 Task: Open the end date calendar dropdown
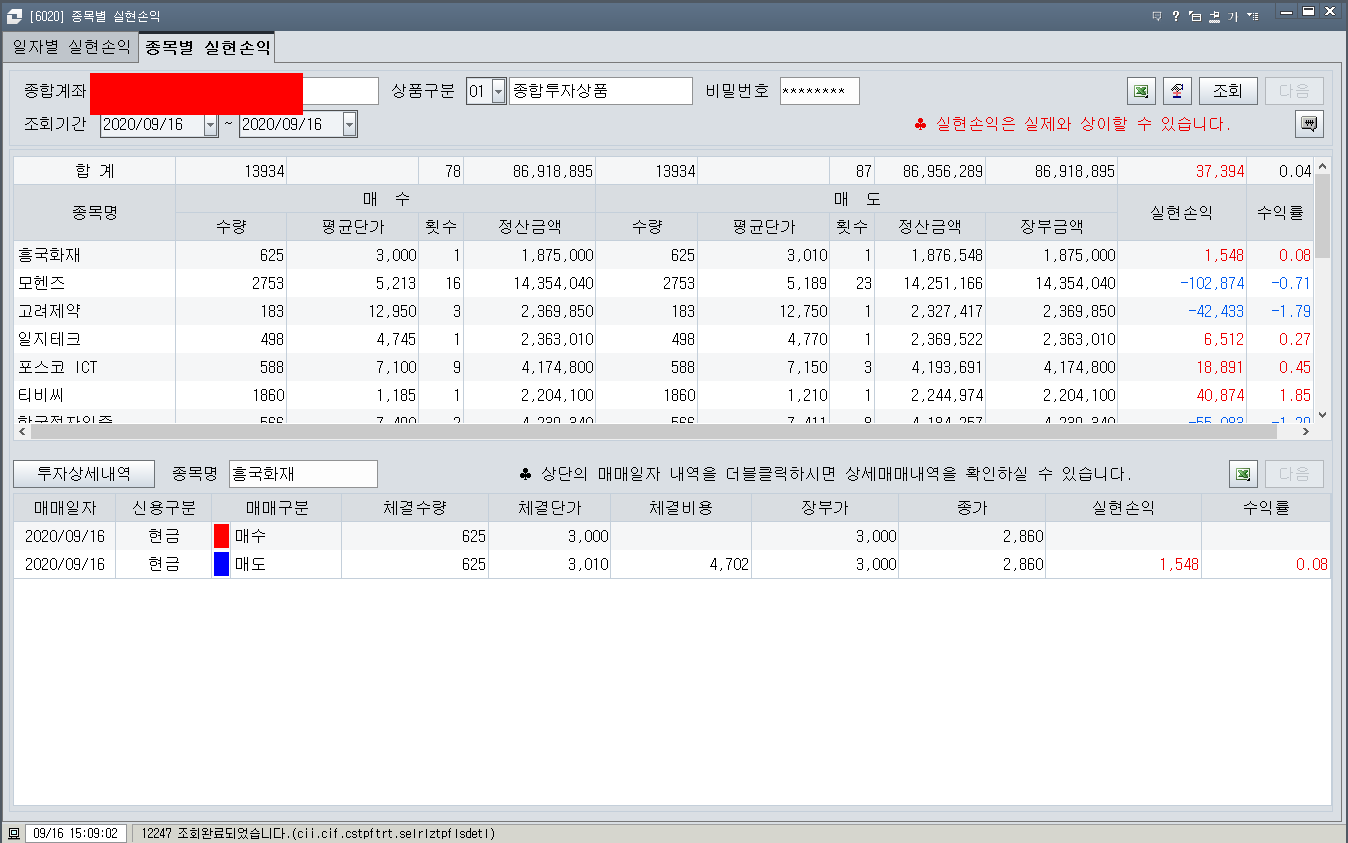point(349,125)
